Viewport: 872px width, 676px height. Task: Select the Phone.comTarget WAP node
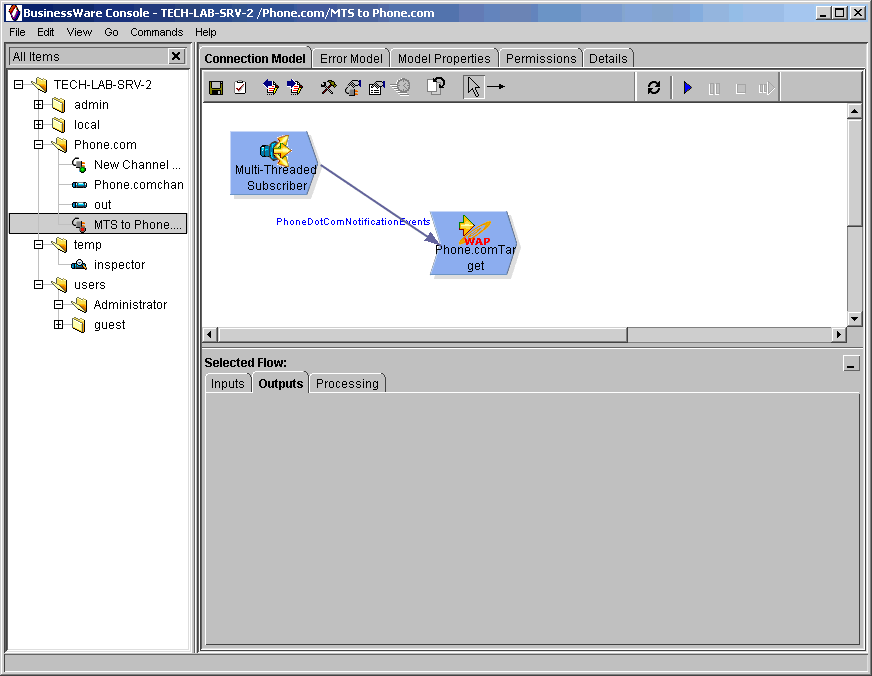475,243
